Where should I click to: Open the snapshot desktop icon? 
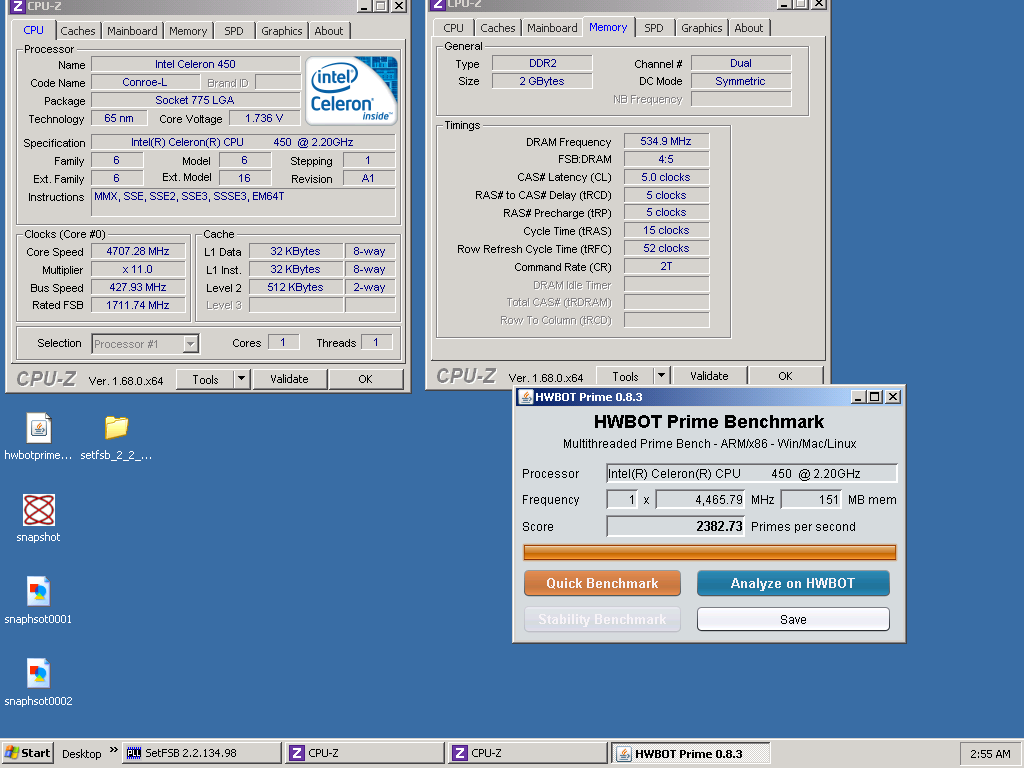(x=39, y=510)
